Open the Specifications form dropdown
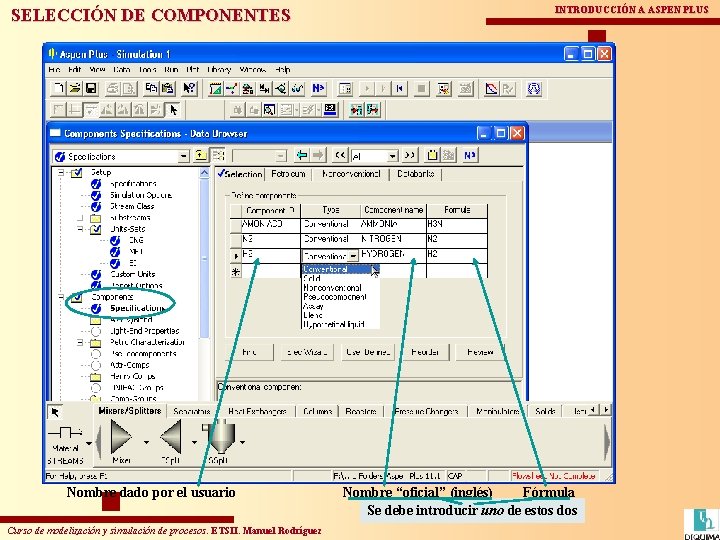 [184, 156]
